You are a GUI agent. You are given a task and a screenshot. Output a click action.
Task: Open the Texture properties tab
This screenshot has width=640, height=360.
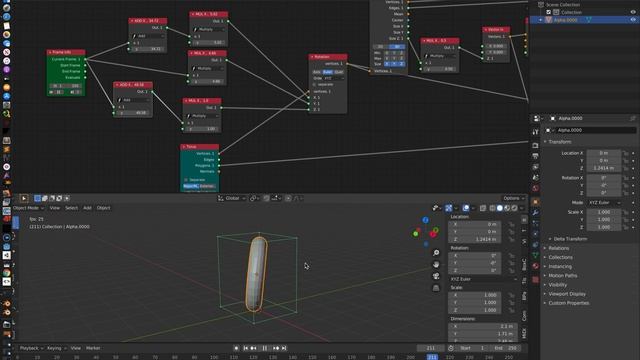point(535,280)
